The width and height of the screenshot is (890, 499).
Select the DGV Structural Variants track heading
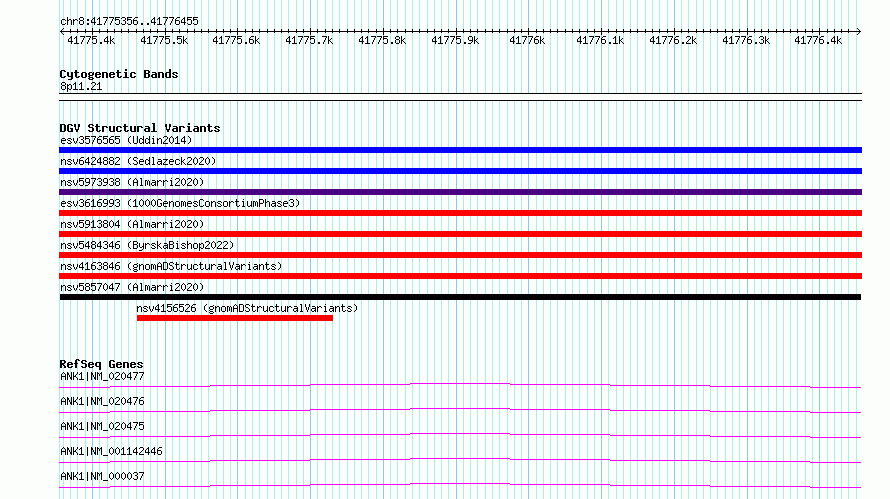(x=140, y=128)
